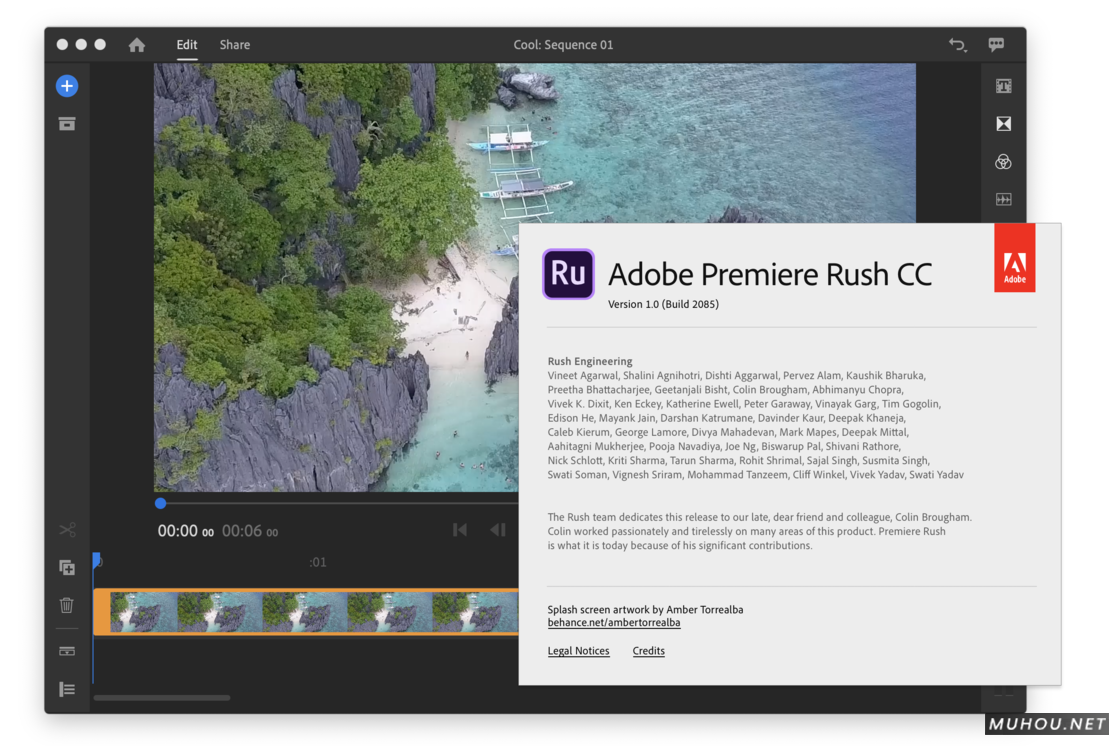The width and height of the screenshot is (1120, 746).
Task: Open the Color panel icon
Action: (1004, 162)
